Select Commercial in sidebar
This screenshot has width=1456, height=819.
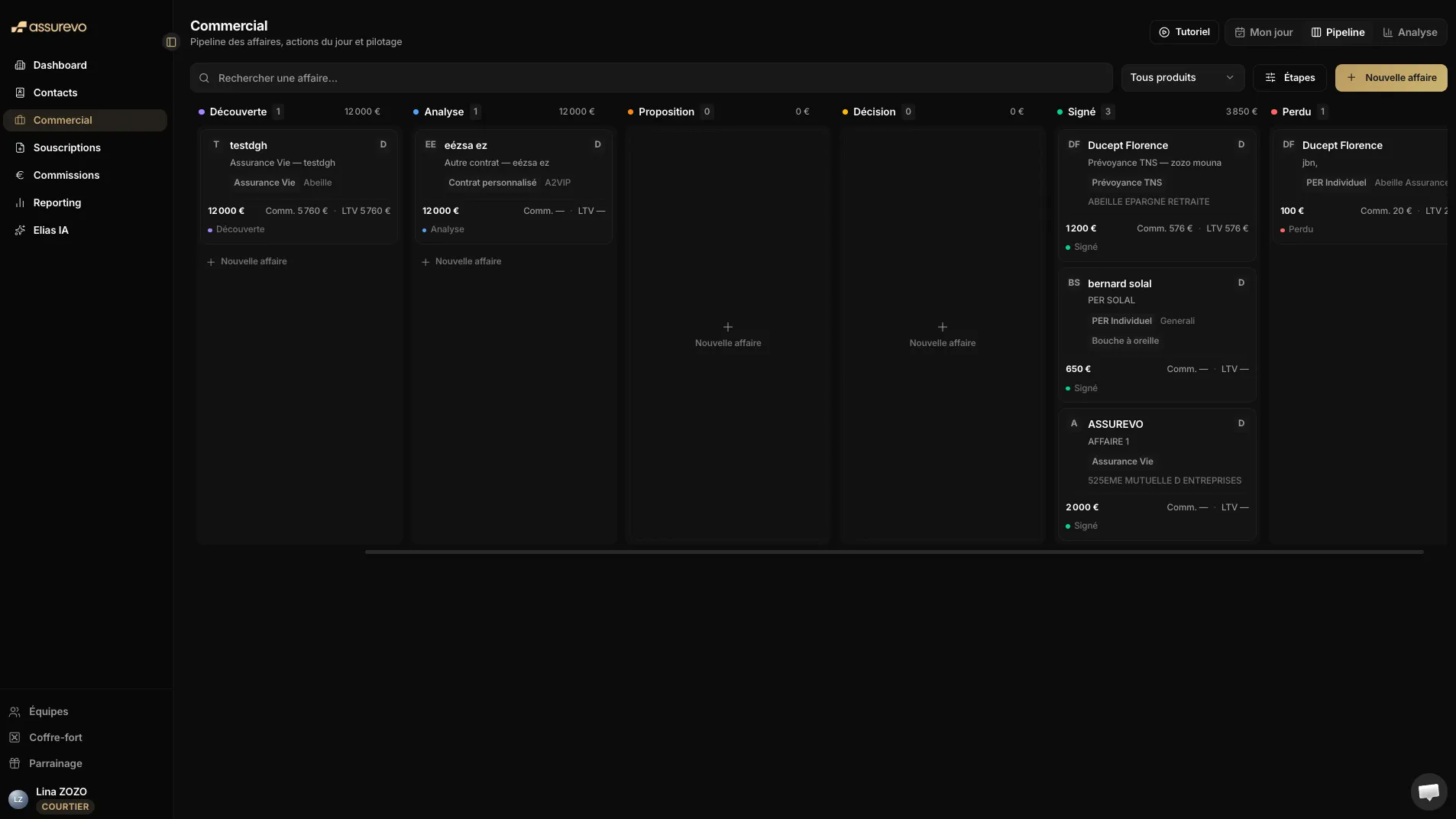[86, 120]
